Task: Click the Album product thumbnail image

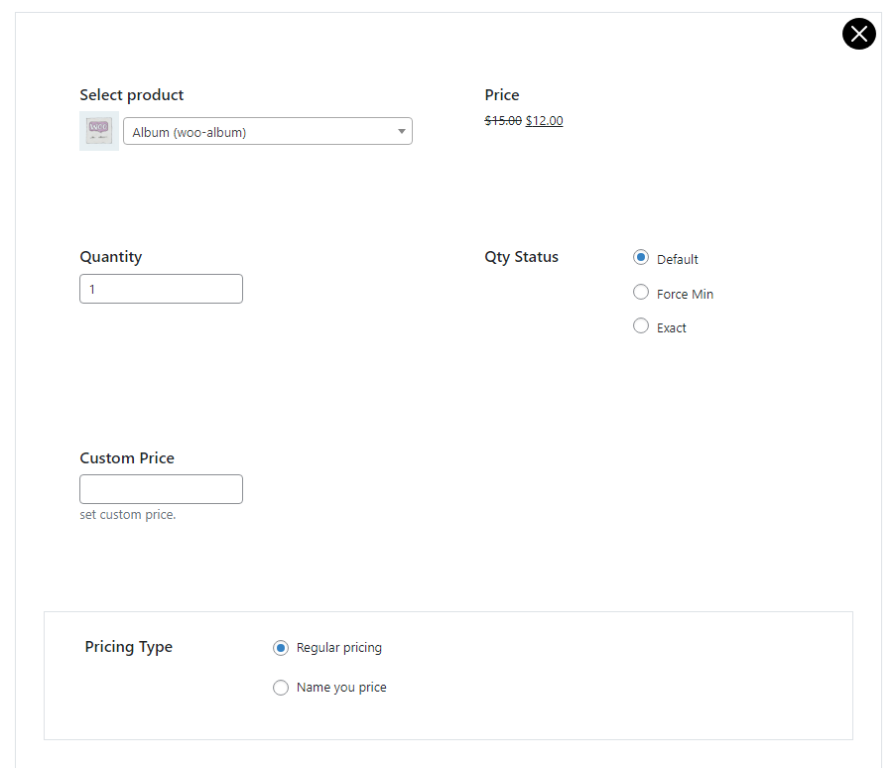Action: [99, 131]
